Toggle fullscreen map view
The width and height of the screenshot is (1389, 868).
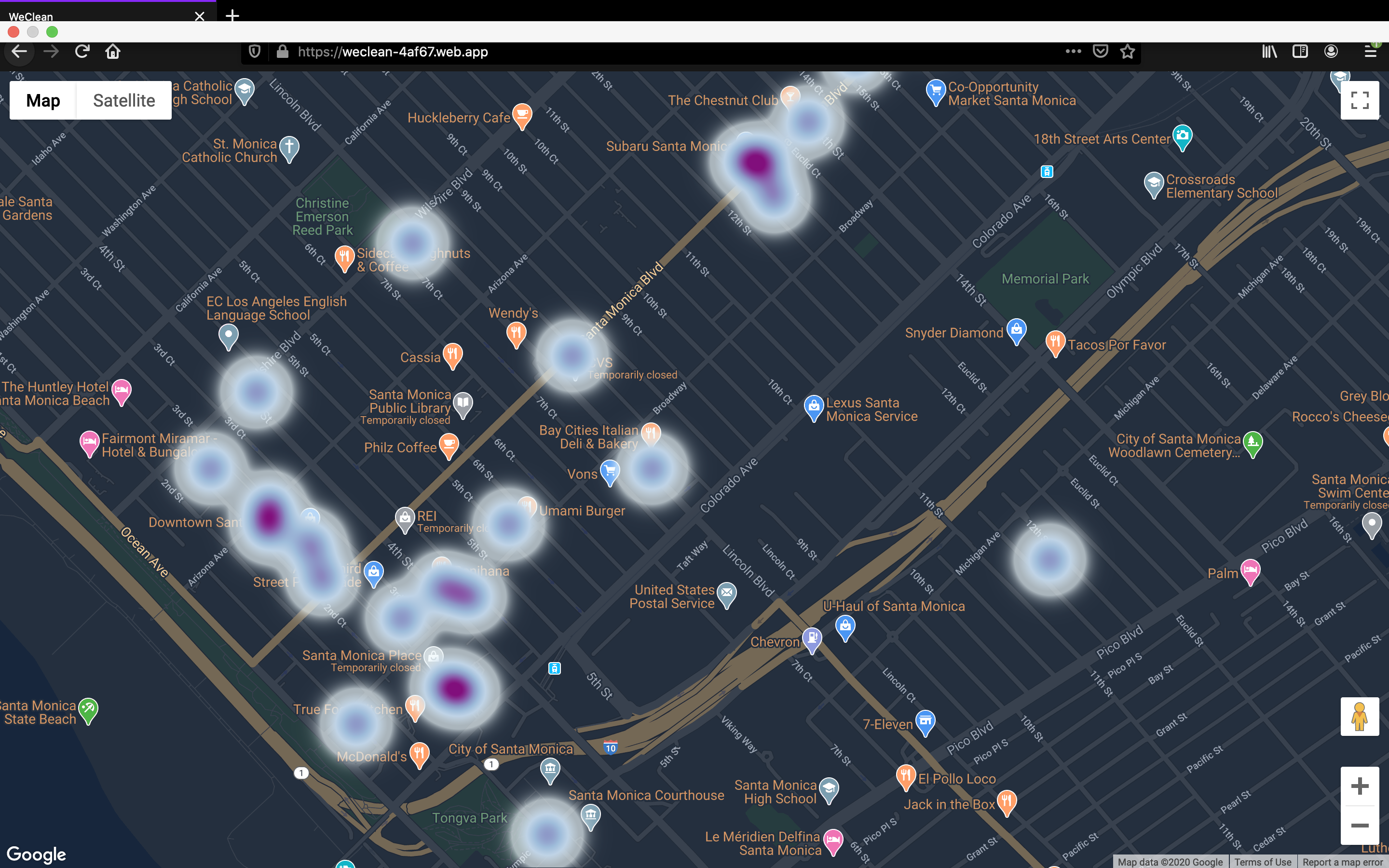1359,100
